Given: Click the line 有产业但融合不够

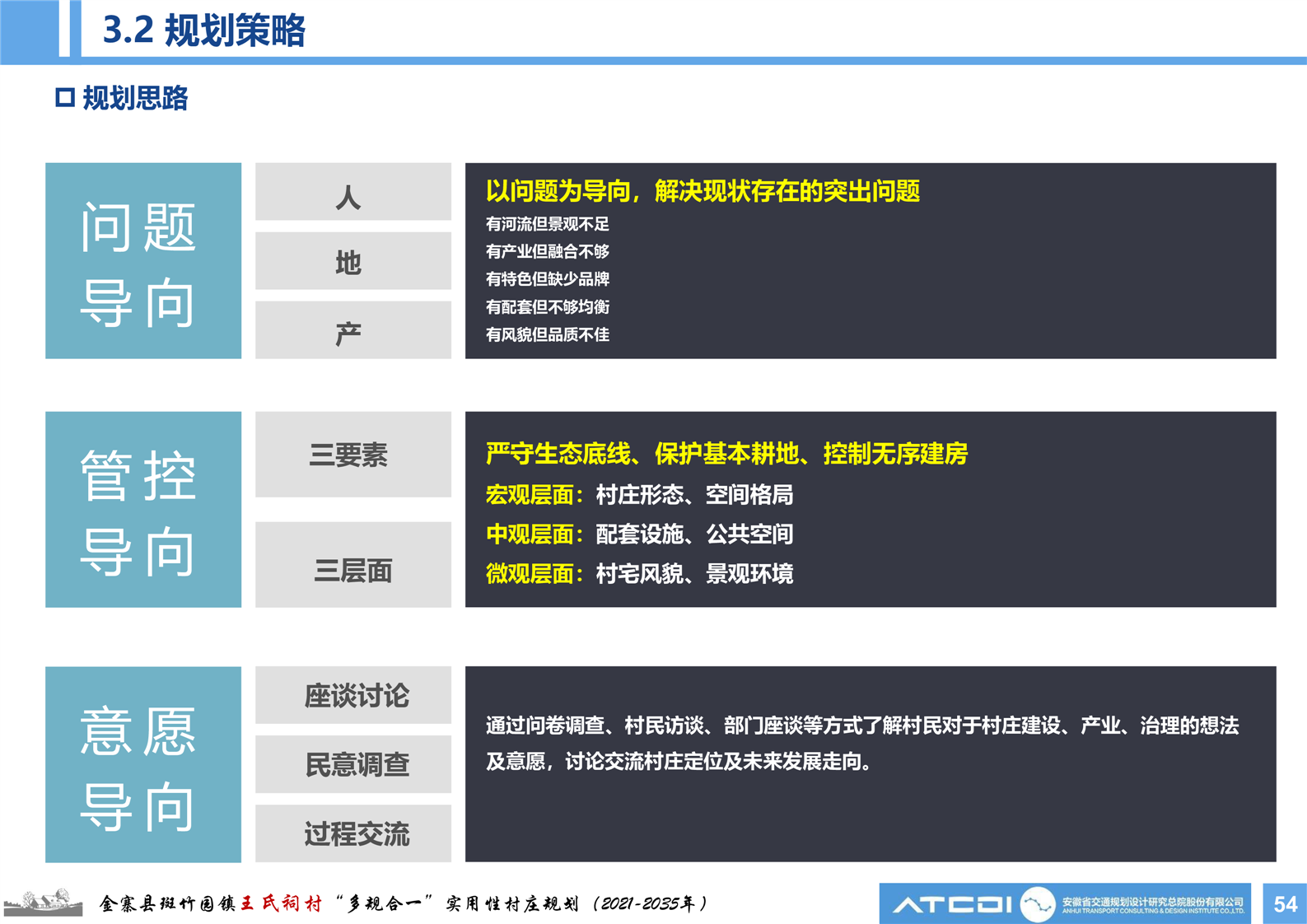Looking at the screenshot, I should [x=548, y=251].
